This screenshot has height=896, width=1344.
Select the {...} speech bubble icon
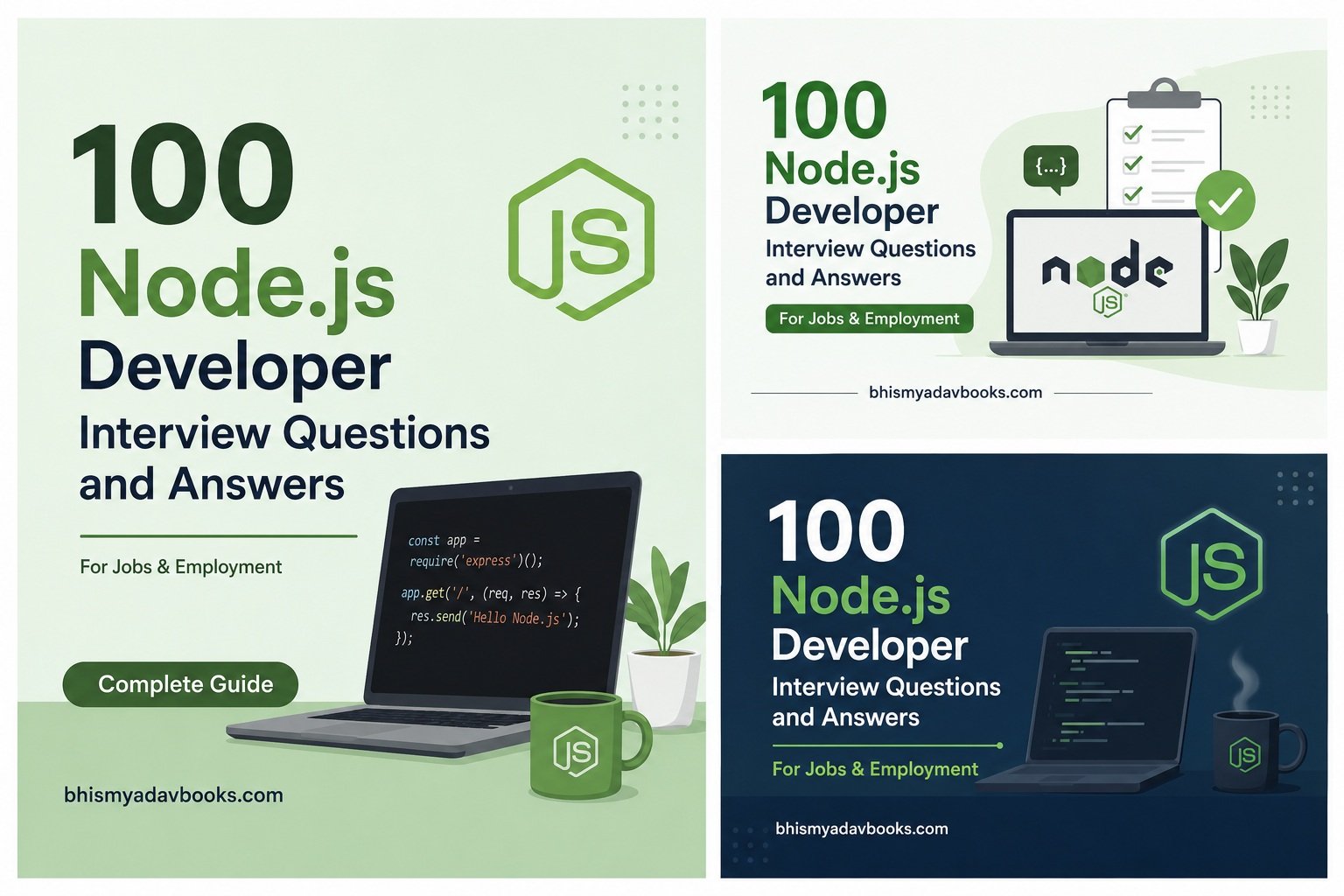coord(1051,168)
